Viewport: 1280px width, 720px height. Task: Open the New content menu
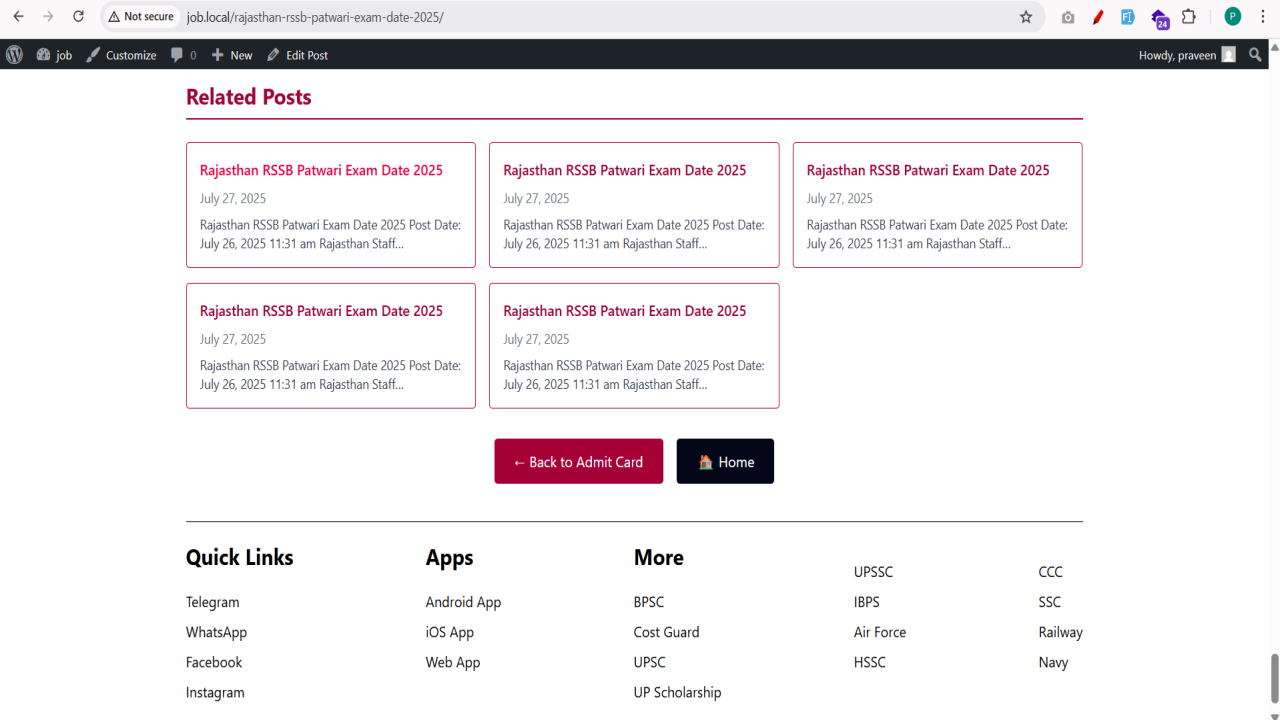231,55
